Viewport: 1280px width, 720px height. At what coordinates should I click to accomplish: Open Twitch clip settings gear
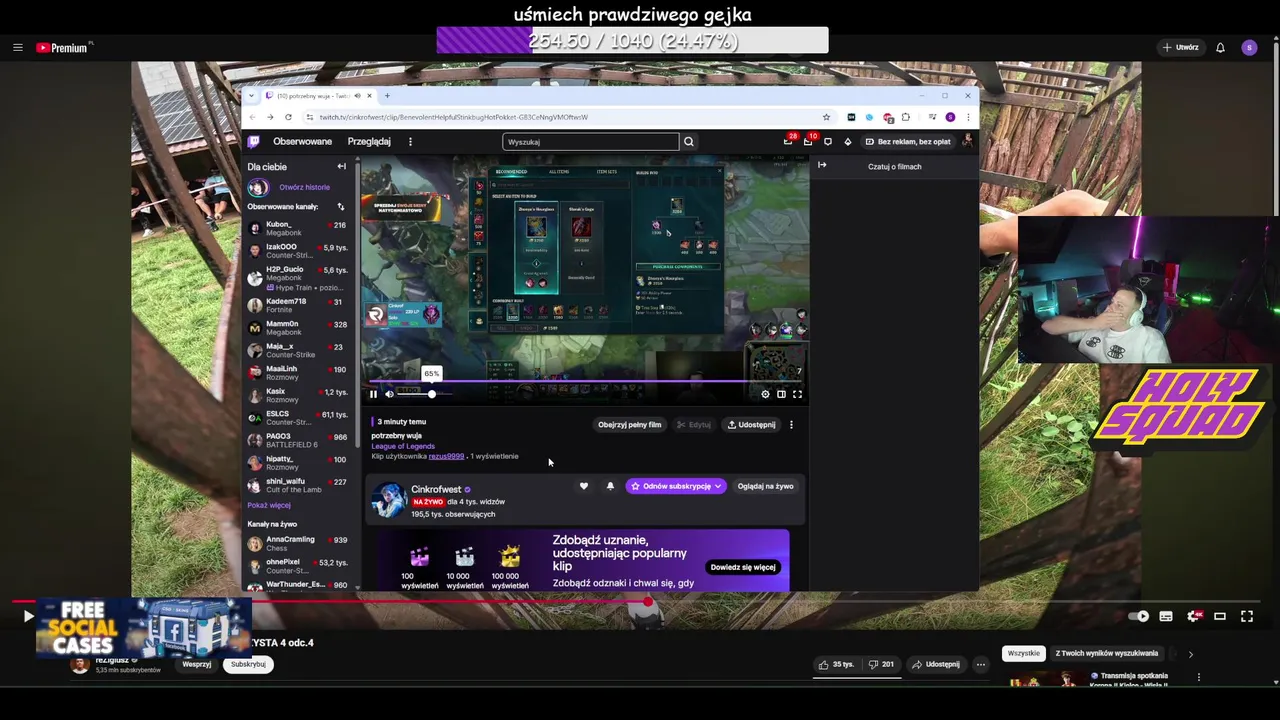coord(765,394)
